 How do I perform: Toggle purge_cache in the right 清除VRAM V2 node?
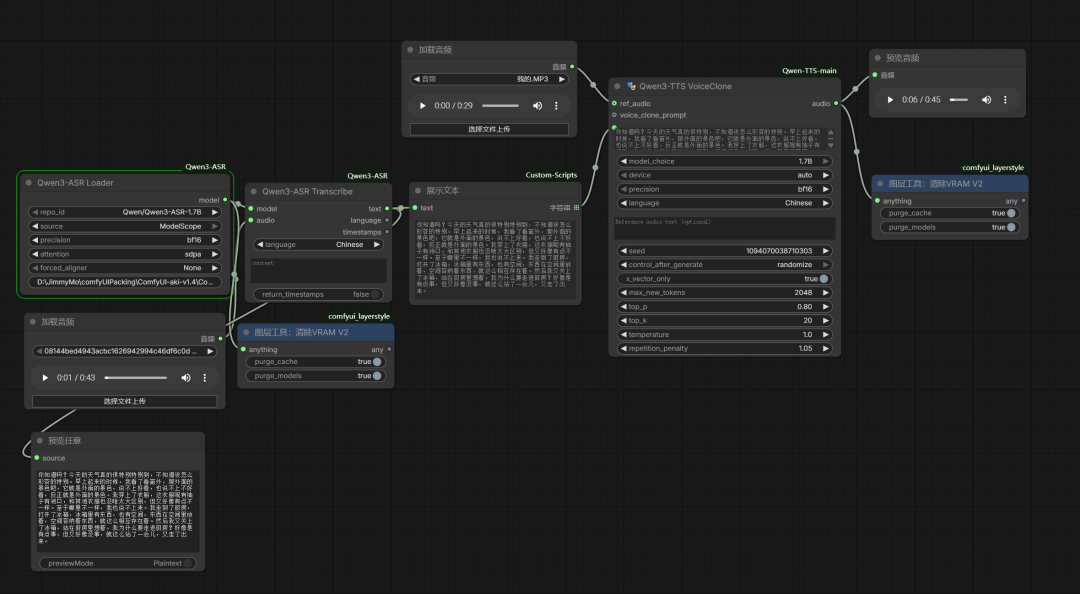(x=1011, y=213)
